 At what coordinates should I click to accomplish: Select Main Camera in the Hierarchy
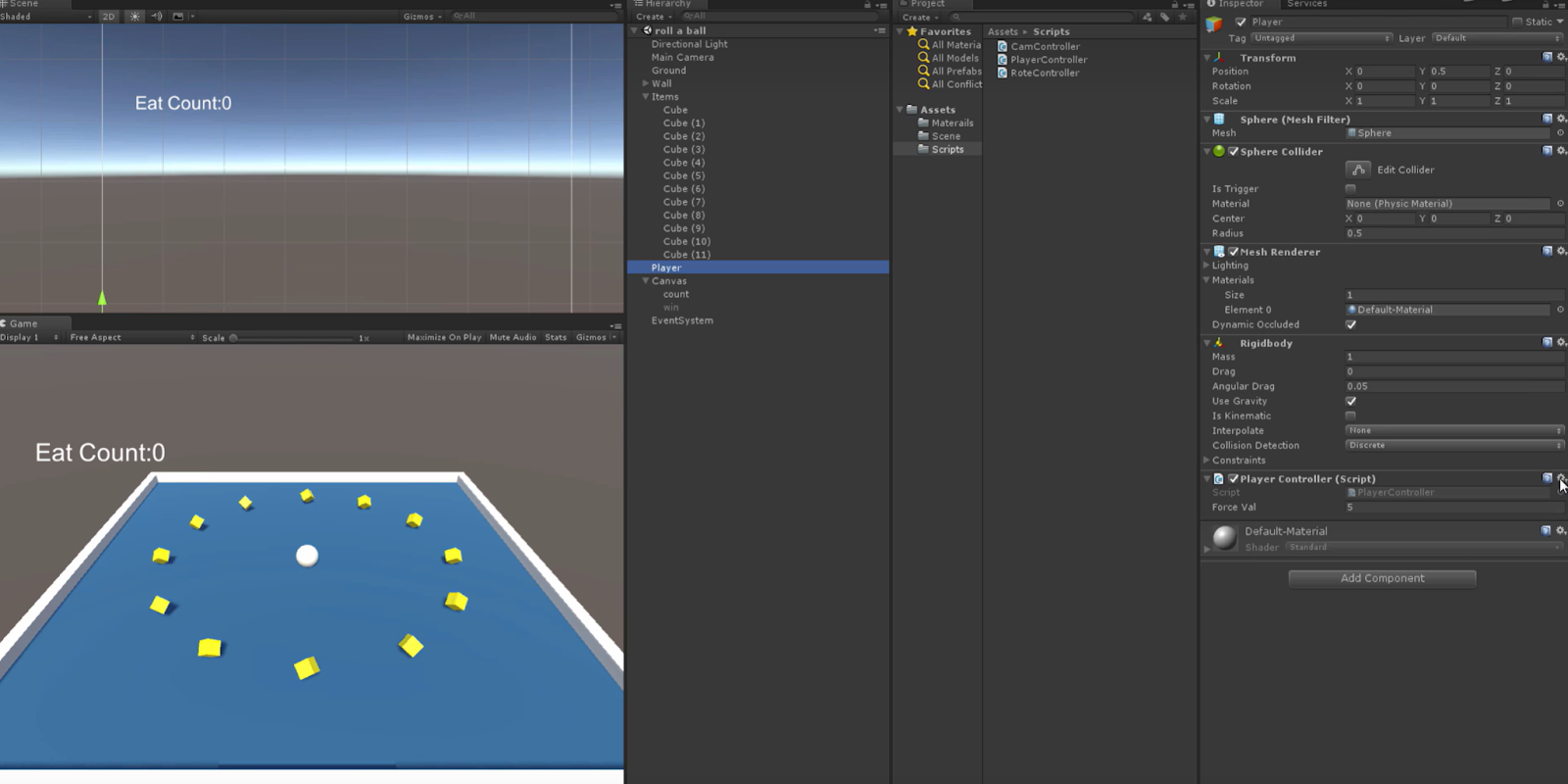point(682,57)
